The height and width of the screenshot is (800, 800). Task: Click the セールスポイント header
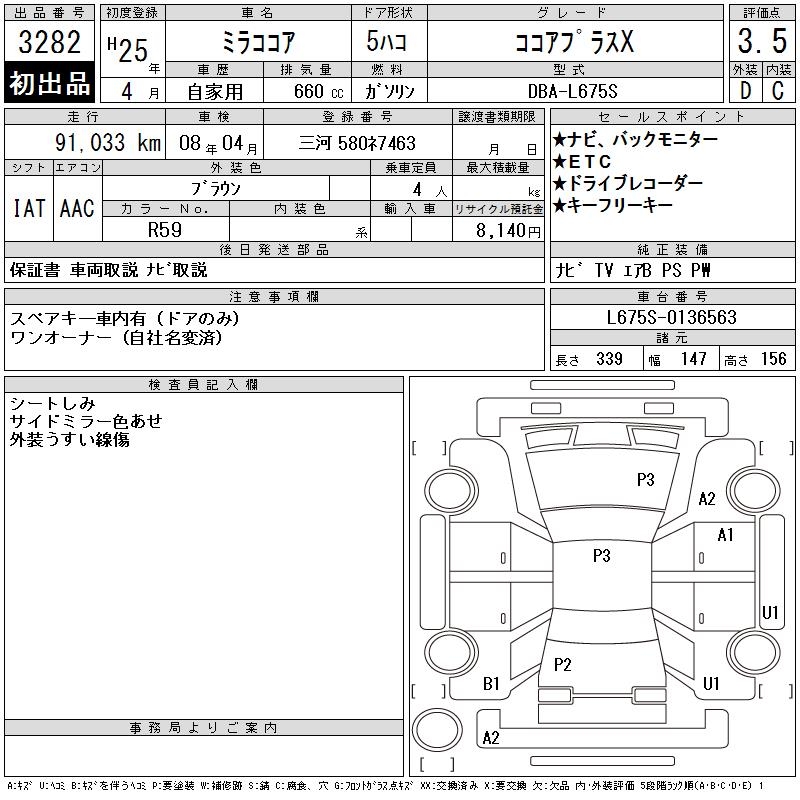point(672,117)
